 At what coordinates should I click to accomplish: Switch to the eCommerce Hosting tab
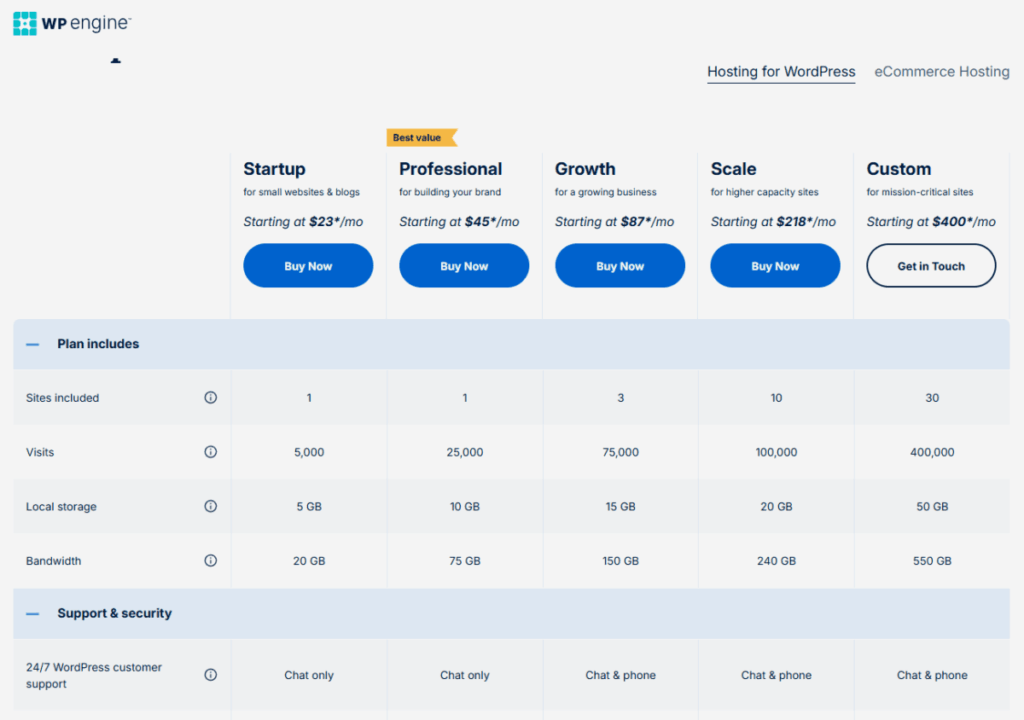pyautogui.click(x=941, y=72)
